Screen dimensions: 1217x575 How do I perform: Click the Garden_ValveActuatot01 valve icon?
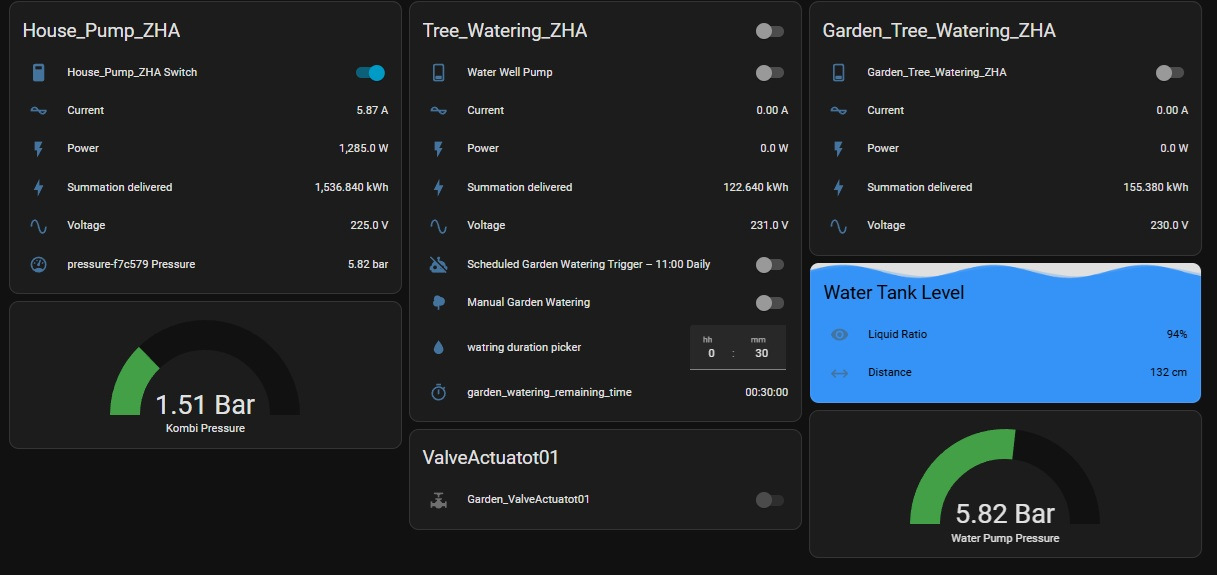point(438,500)
